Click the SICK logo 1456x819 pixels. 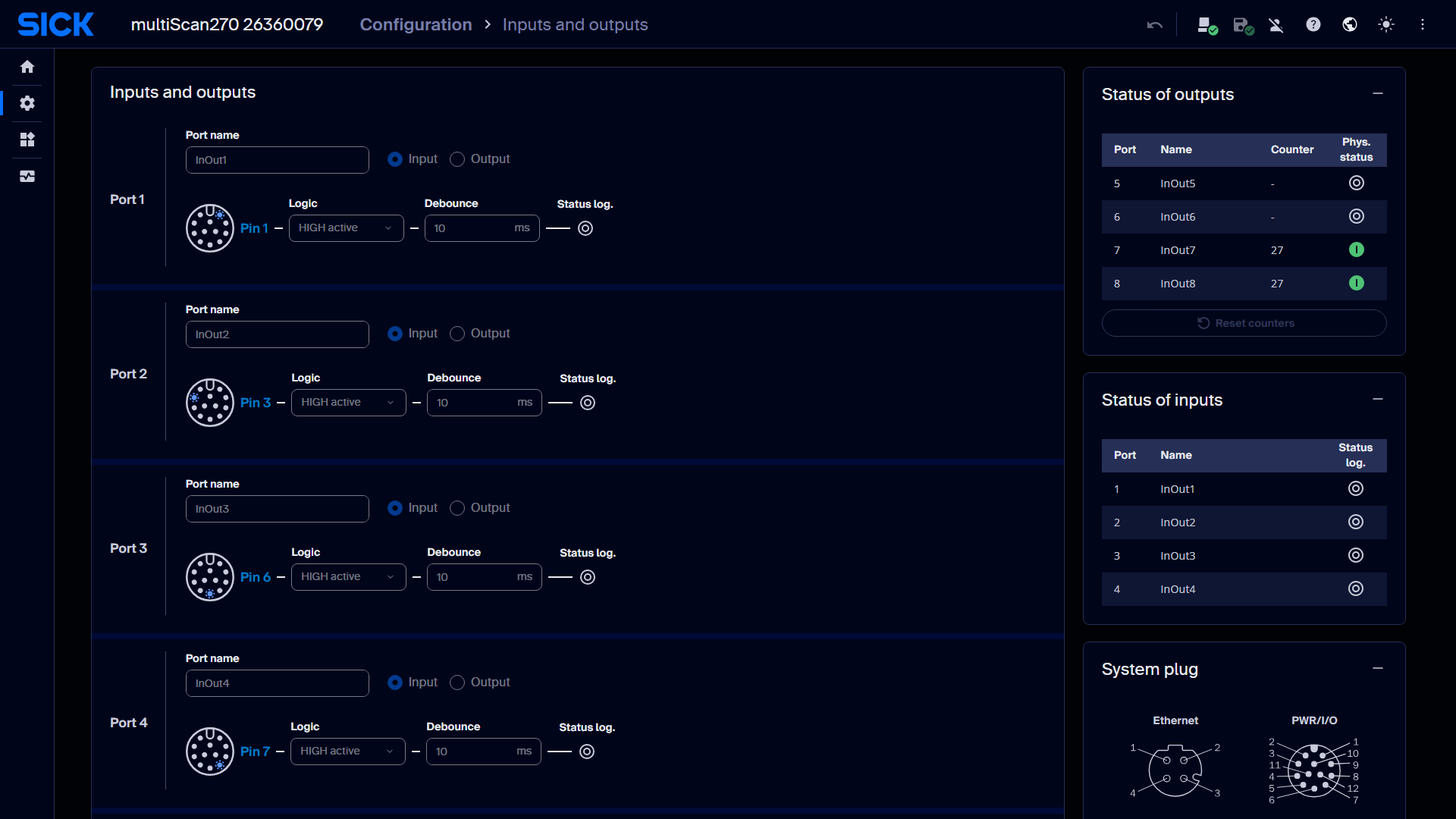pyautogui.click(x=56, y=24)
